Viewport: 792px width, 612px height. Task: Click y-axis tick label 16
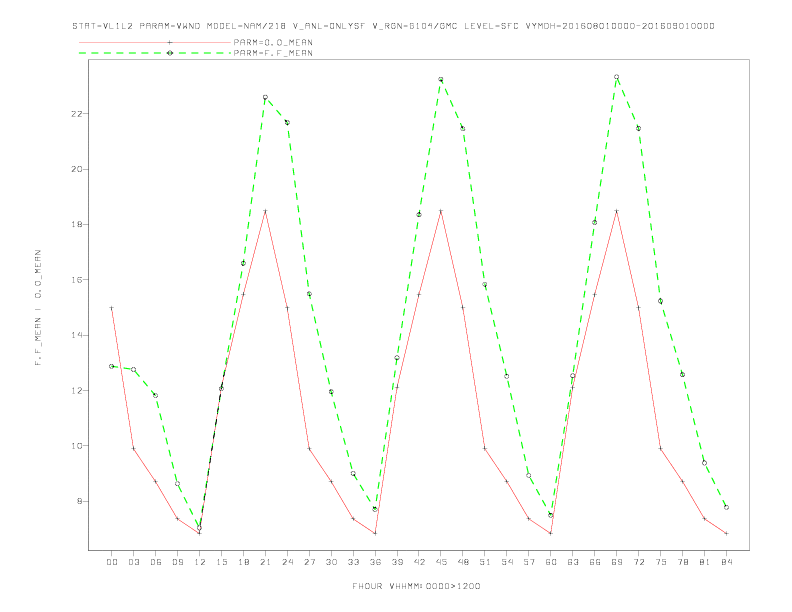(76, 280)
